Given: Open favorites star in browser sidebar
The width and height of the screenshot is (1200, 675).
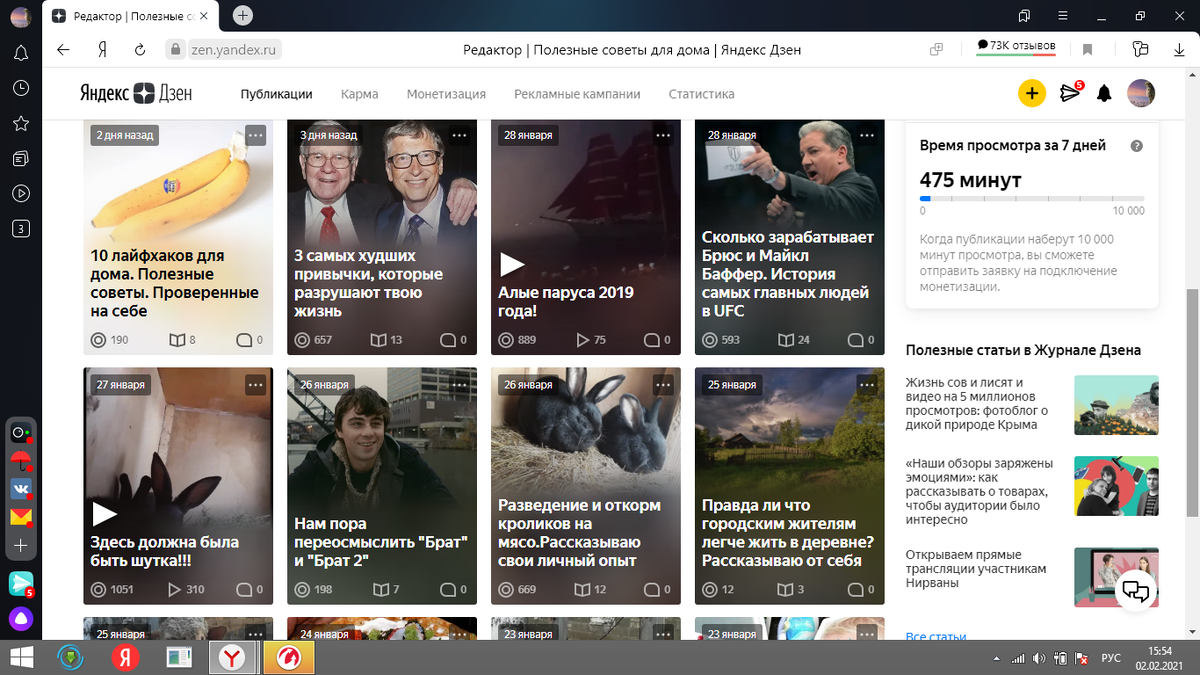Looking at the screenshot, I should tap(20, 123).
